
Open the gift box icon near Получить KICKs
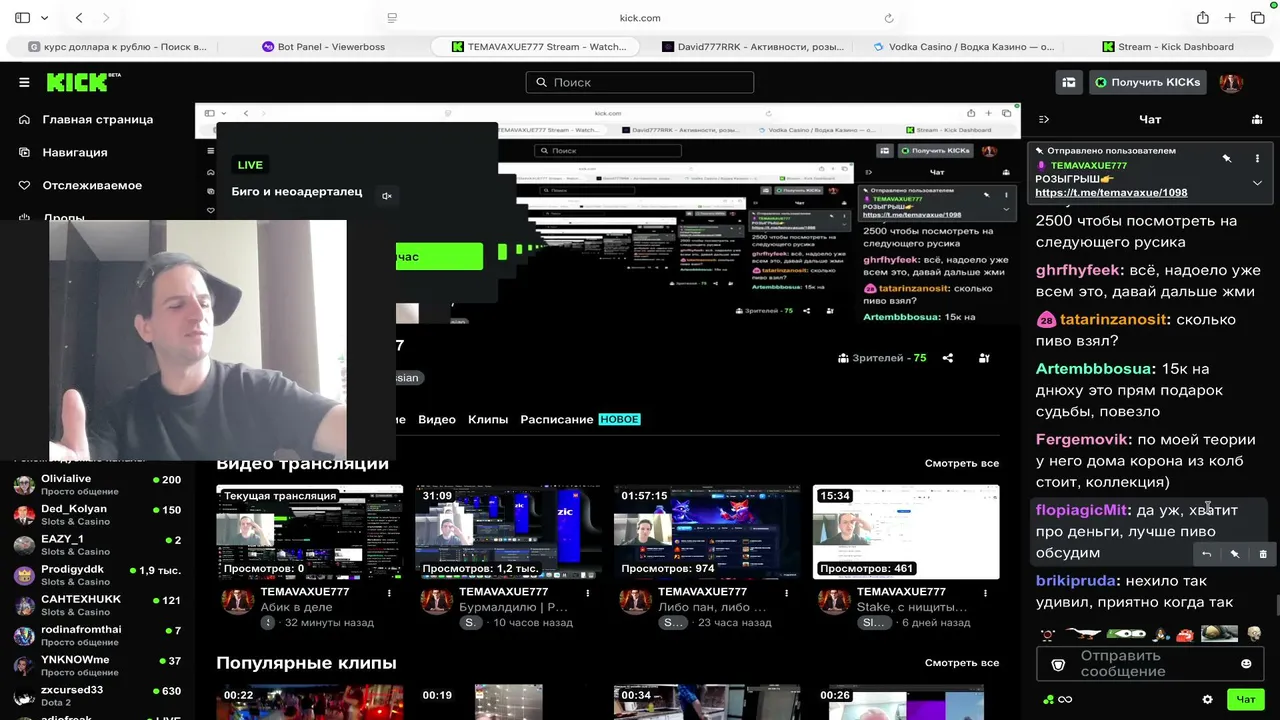pyautogui.click(x=1069, y=82)
